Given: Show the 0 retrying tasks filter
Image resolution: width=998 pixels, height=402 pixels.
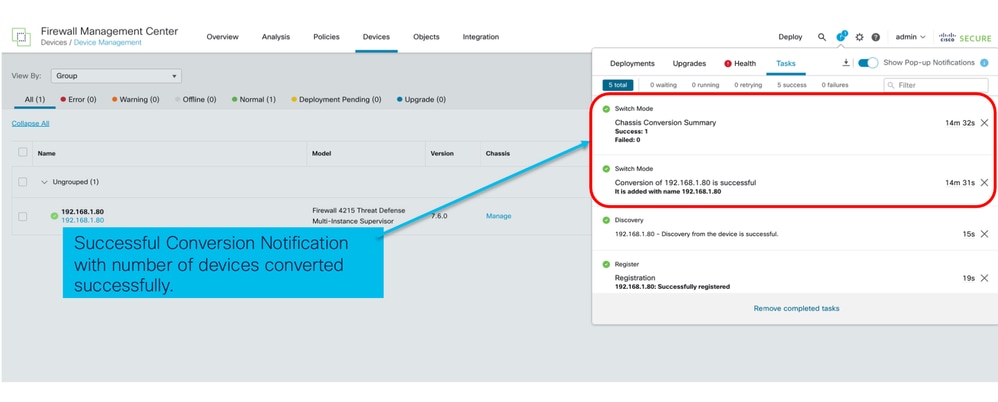Looking at the screenshot, I should point(748,85).
